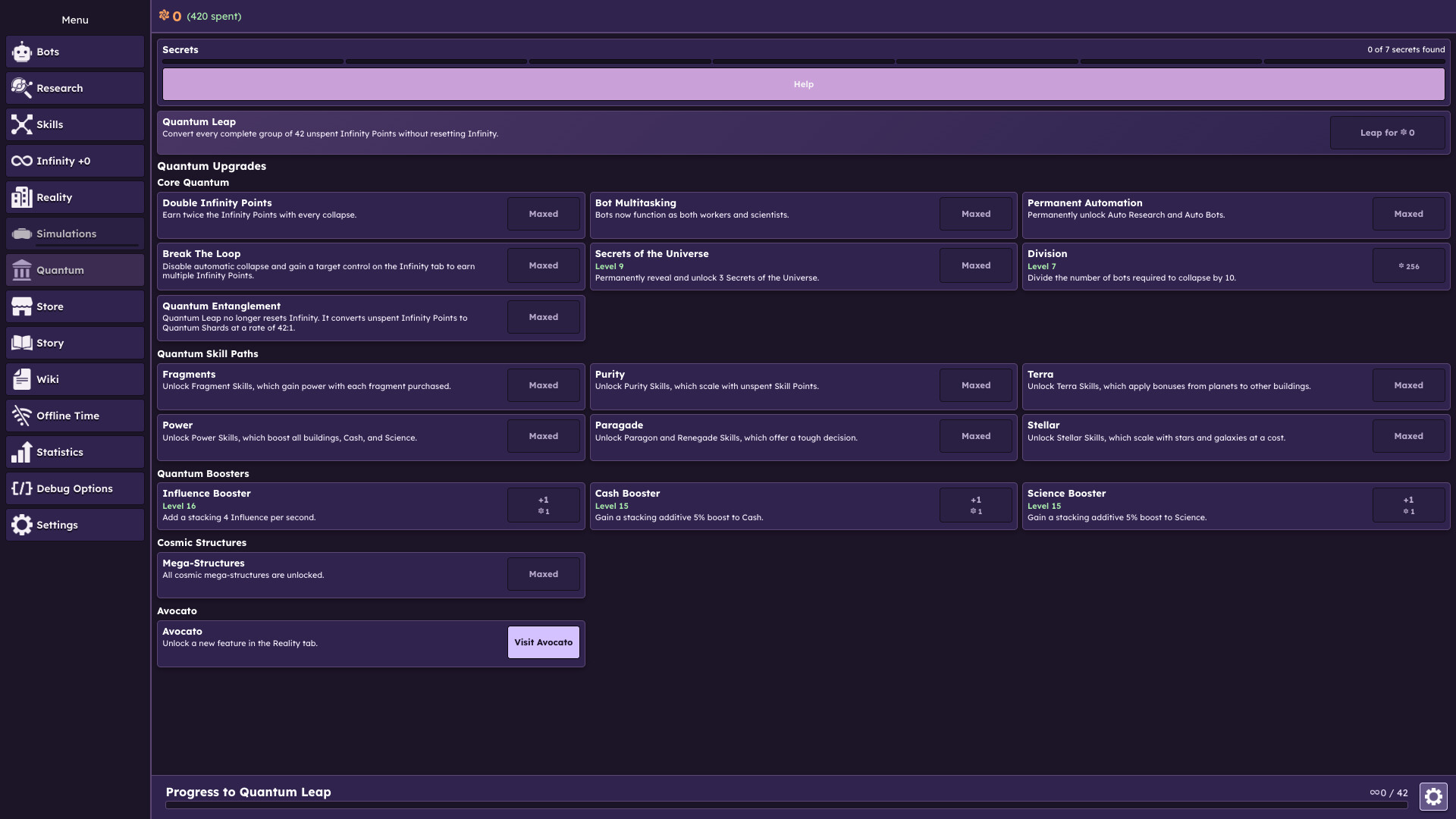Click the Help button under Secrets
Image resolution: width=1456 pixels, height=819 pixels.
pos(803,84)
